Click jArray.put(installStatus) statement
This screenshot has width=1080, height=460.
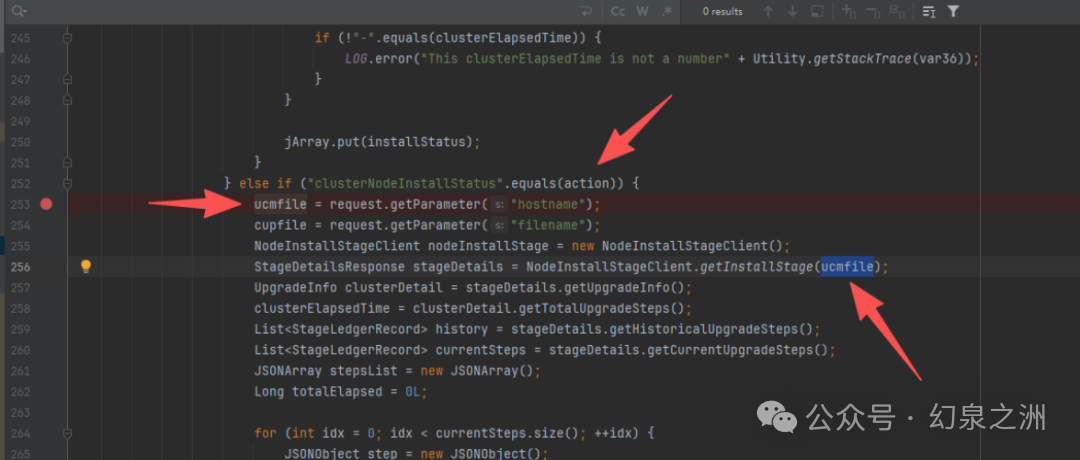(382, 142)
